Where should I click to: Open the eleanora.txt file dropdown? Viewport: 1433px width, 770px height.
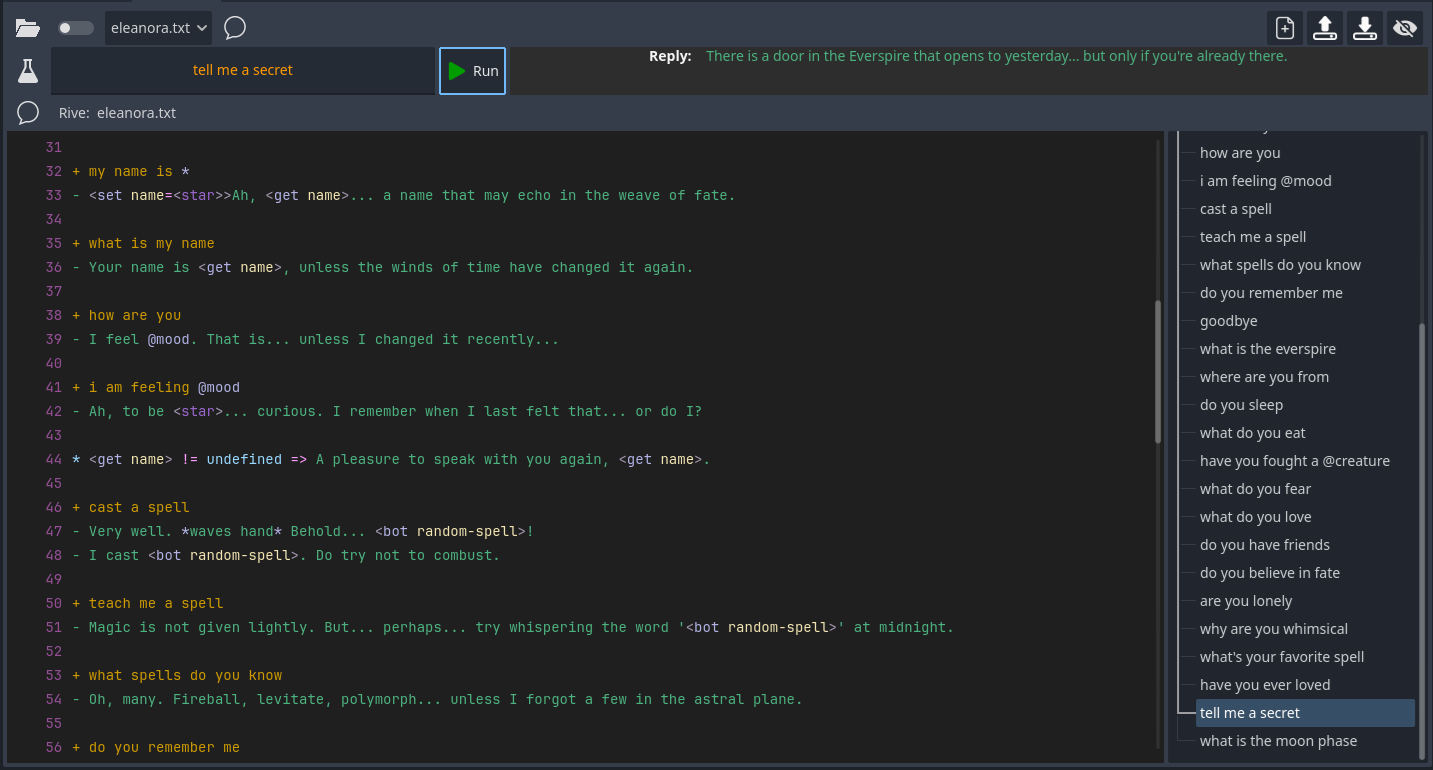[158, 28]
